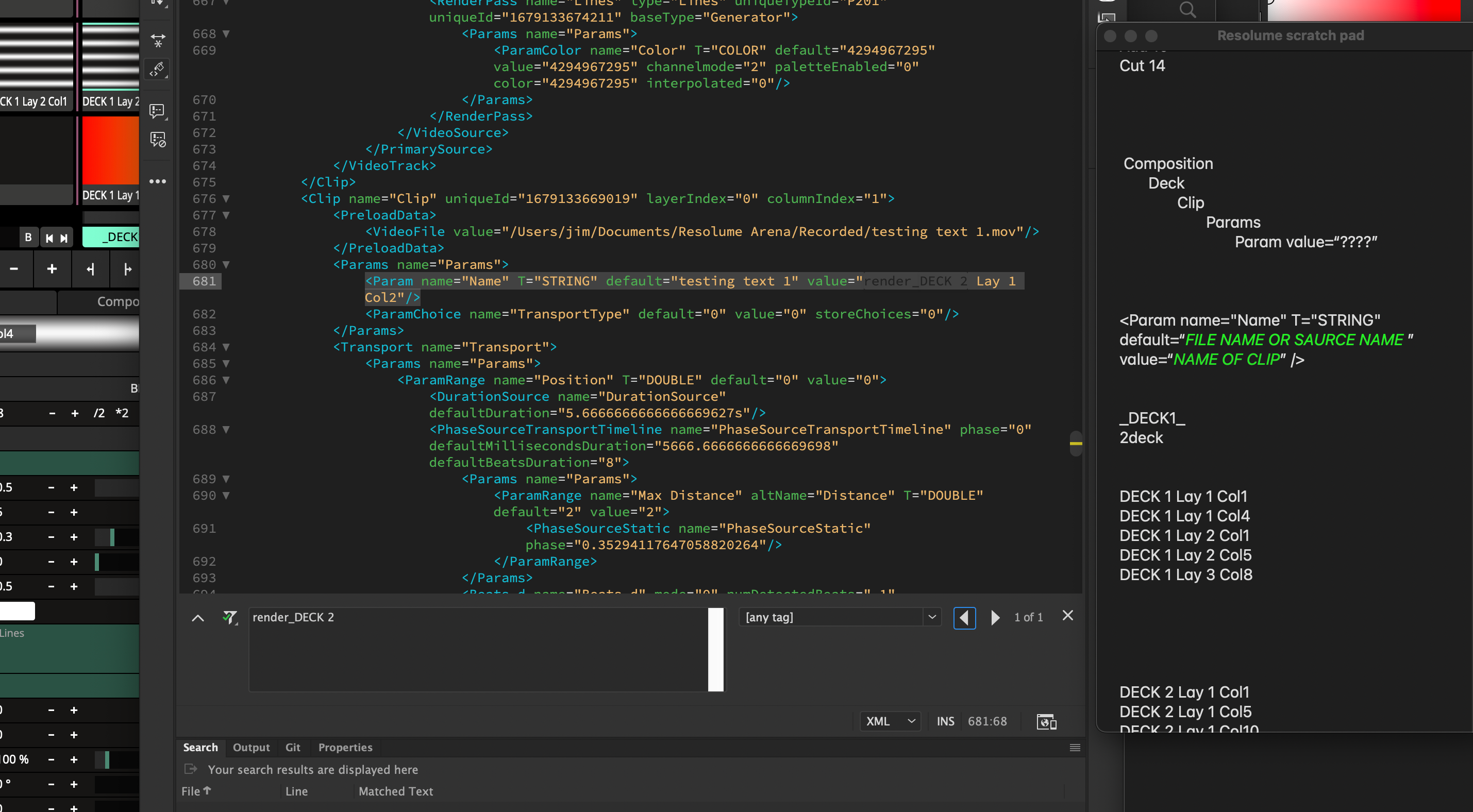Collapse the find bar with chevron up
This screenshot has height=812, width=1473.
pyautogui.click(x=198, y=618)
